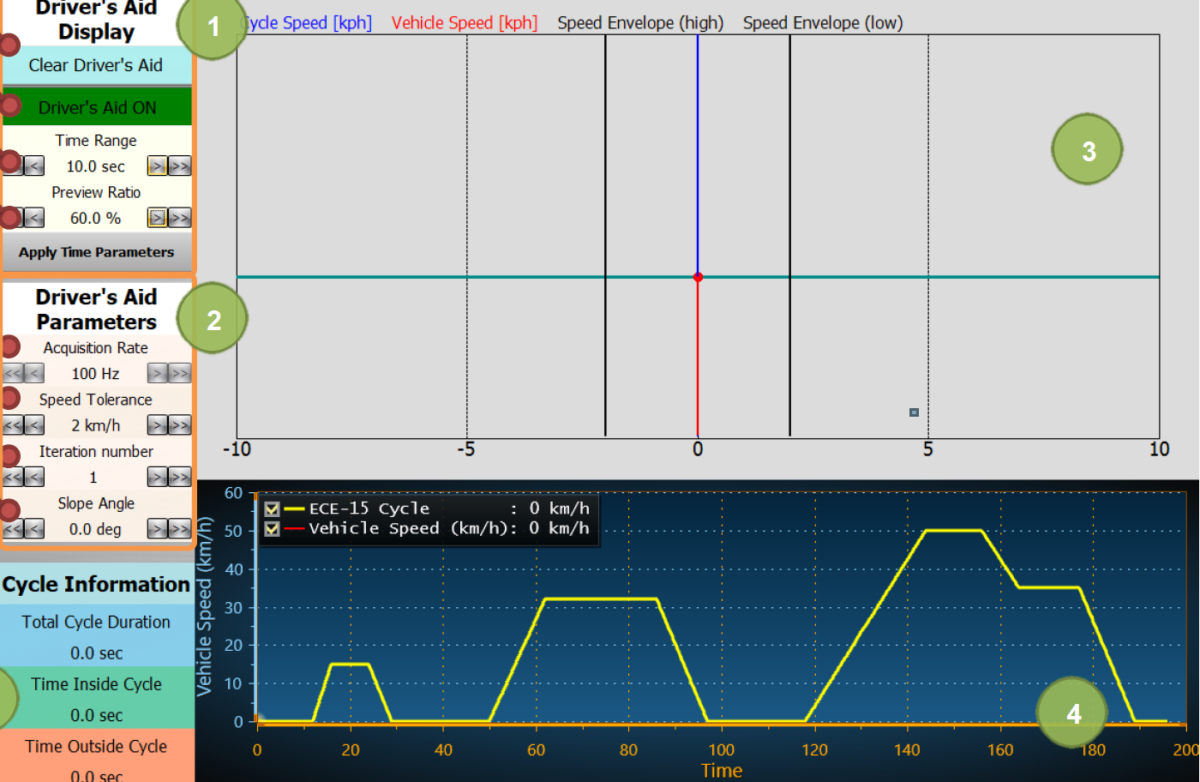
Task: Increase Slope Angle by one step
Action: tap(157, 529)
